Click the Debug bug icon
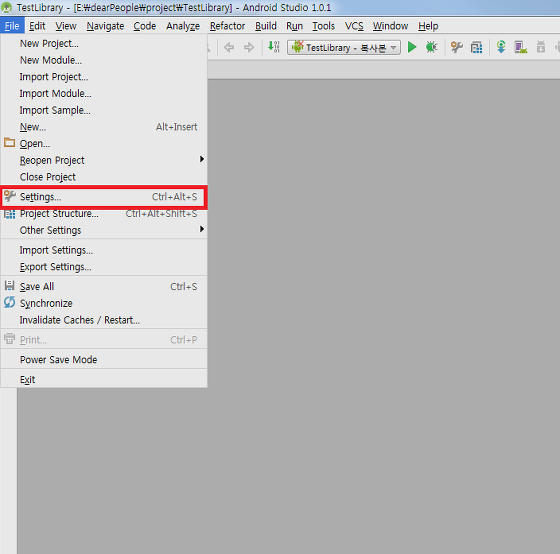Viewport: 560px width, 554px height. [431, 47]
